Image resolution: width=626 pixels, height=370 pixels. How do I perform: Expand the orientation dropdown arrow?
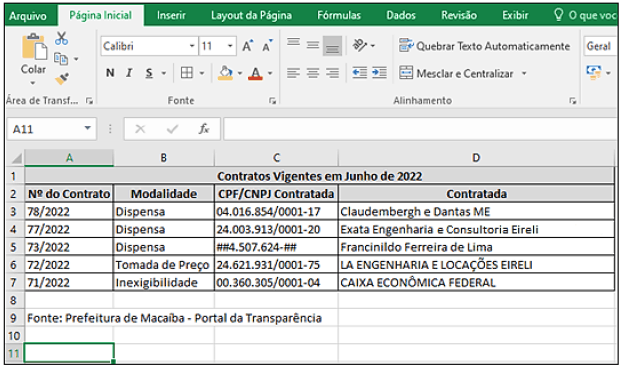[373, 46]
